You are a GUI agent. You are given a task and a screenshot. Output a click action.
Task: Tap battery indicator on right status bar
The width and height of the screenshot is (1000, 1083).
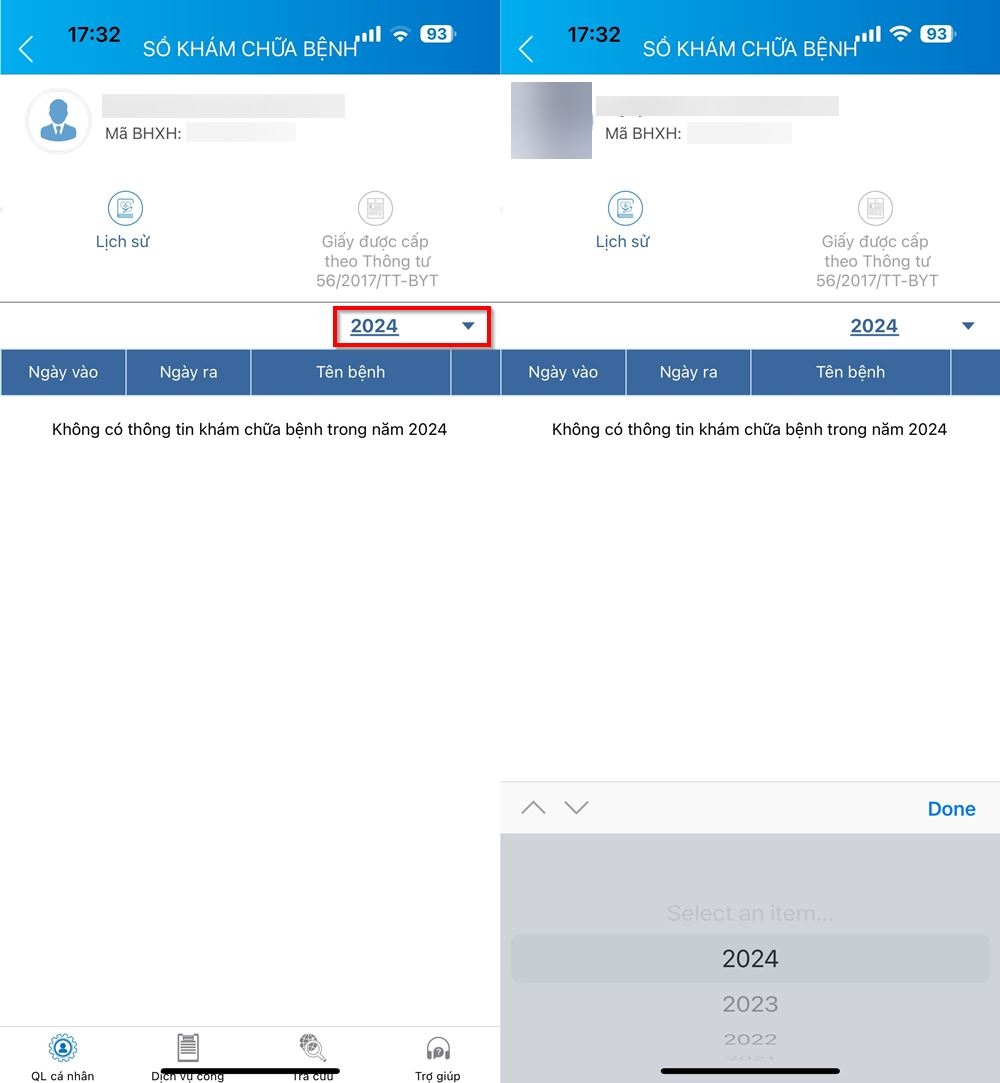point(938,34)
